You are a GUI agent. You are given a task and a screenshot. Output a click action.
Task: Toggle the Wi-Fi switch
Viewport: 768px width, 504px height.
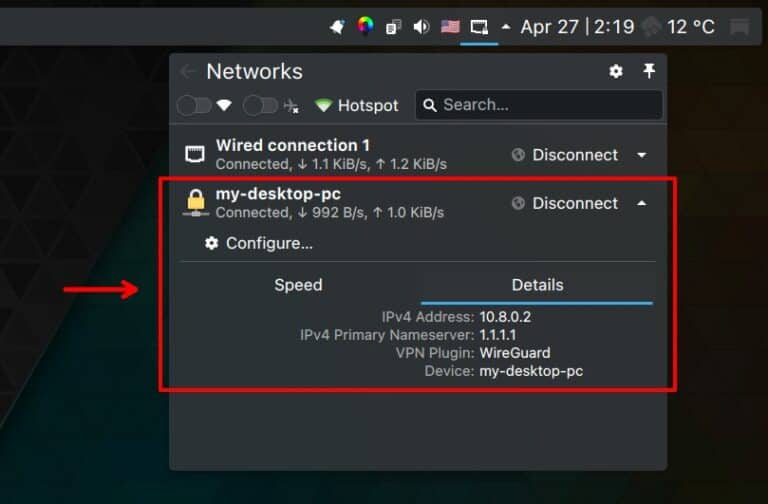(x=194, y=105)
